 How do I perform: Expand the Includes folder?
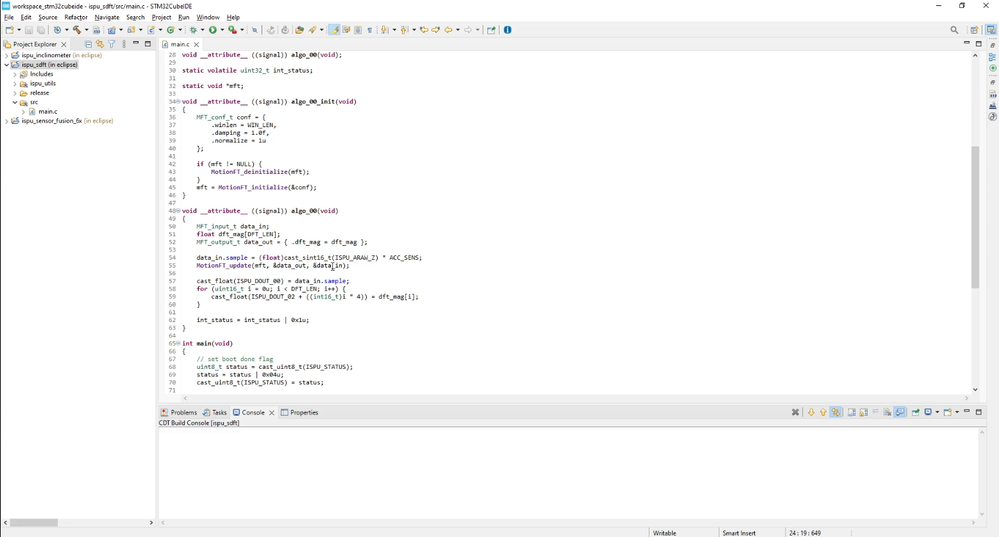click(15, 75)
